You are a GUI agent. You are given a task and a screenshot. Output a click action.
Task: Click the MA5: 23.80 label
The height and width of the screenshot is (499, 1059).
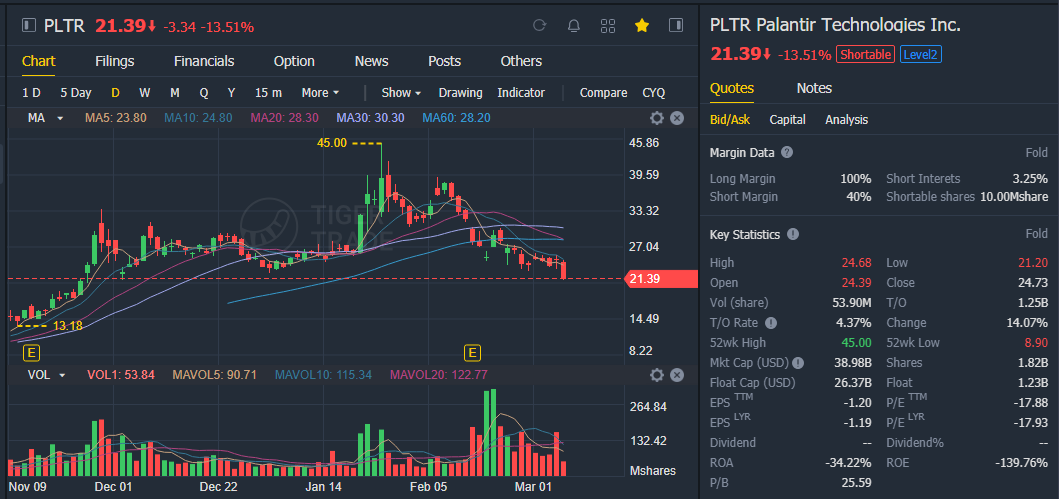115,118
